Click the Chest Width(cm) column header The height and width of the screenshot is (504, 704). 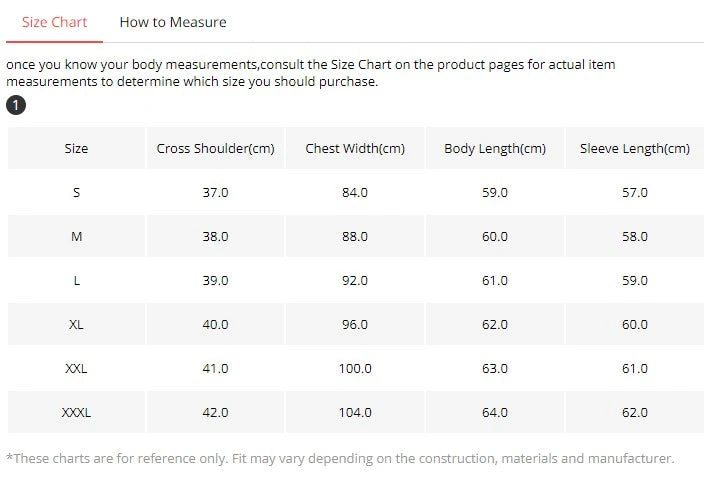(x=355, y=148)
